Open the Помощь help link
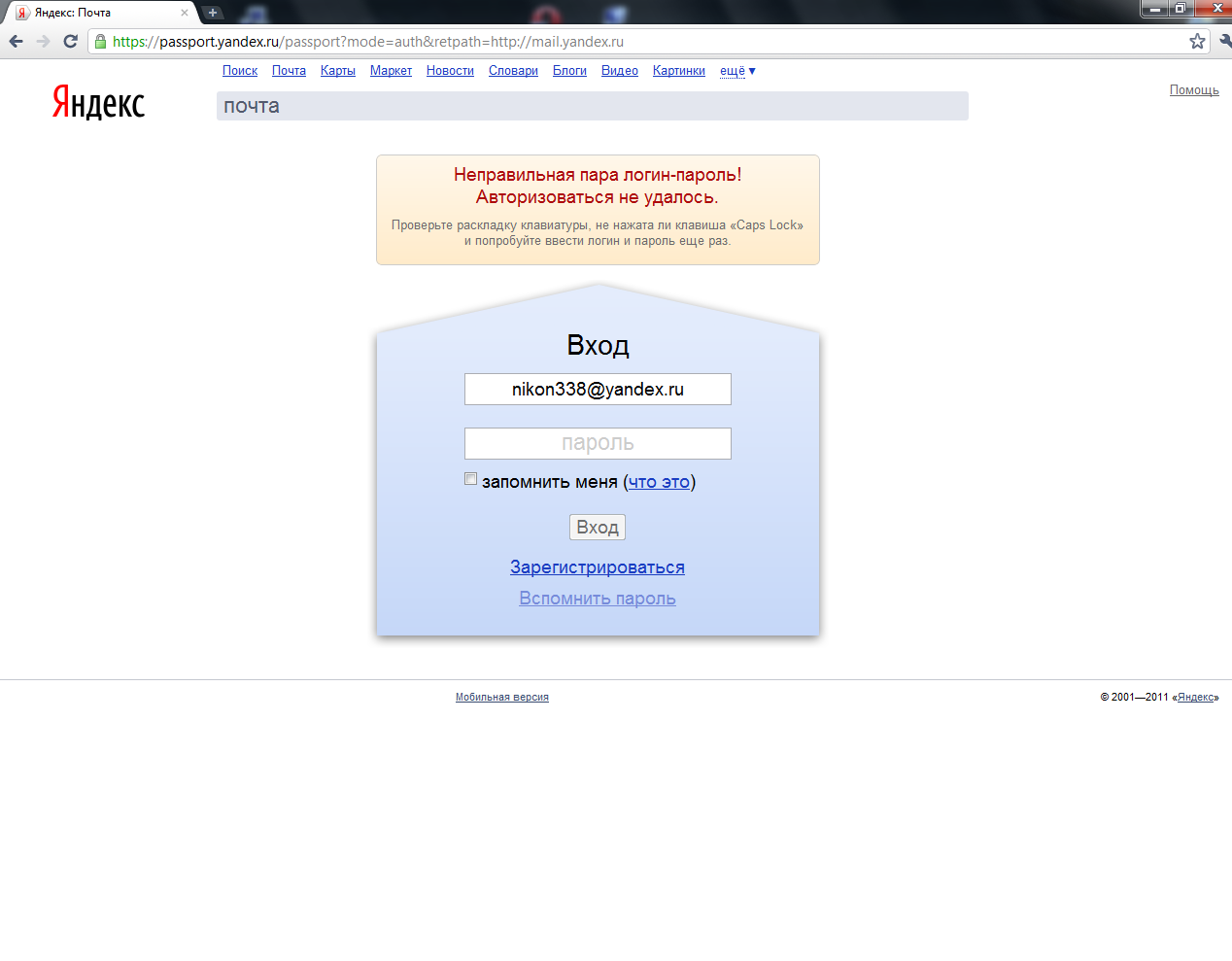 (x=1194, y=90)
